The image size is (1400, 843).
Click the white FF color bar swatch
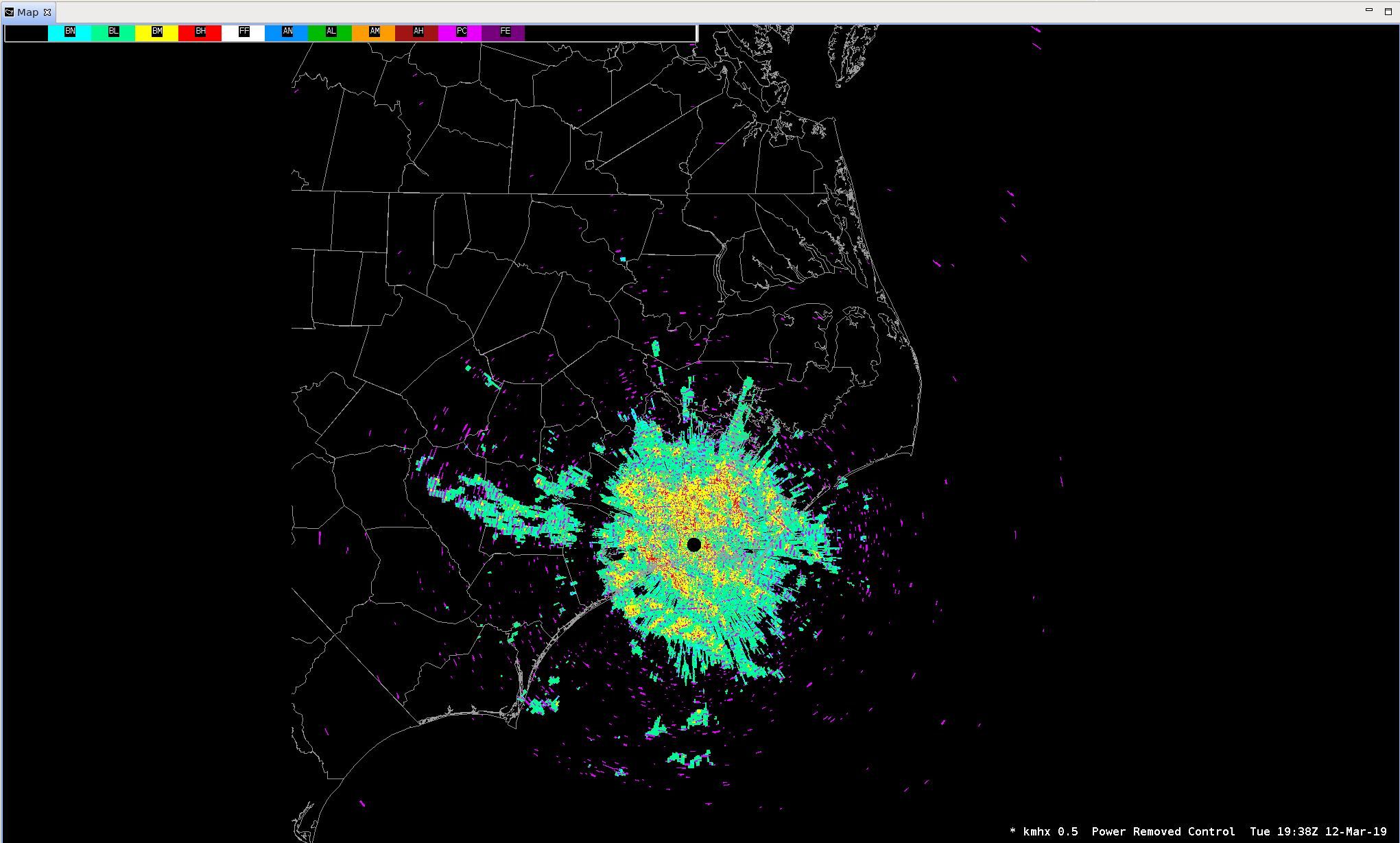244,33
